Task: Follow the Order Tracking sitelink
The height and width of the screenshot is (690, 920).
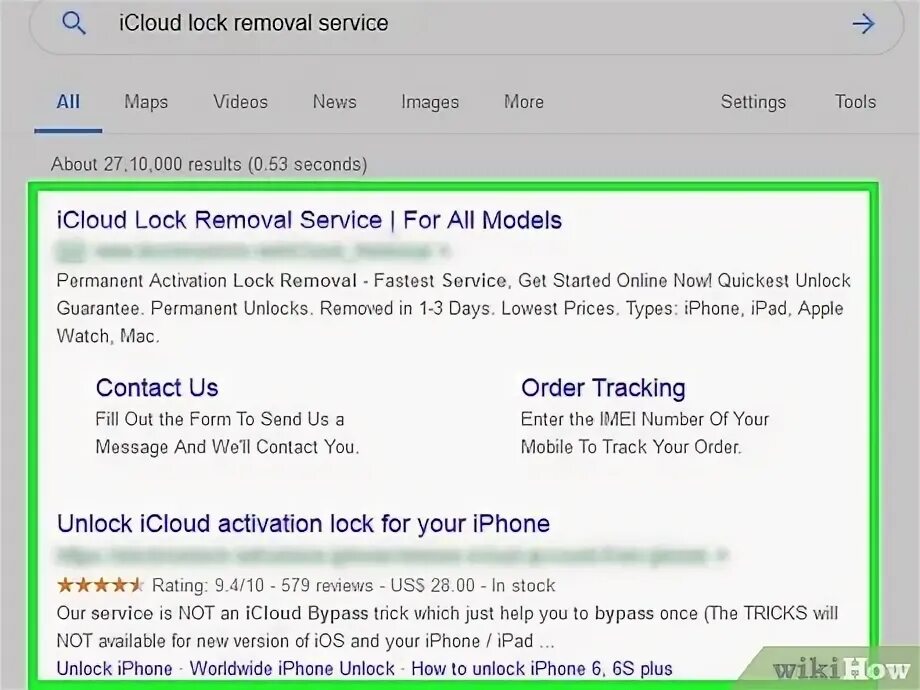Action: (603, 388)
